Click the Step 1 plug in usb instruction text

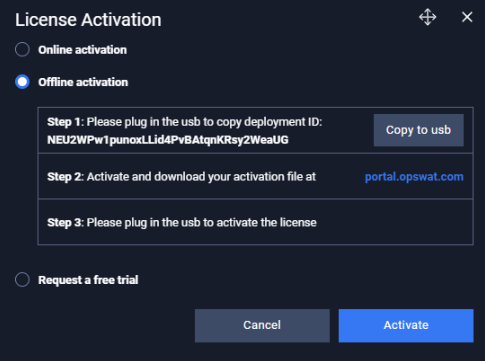pos(204,122)
